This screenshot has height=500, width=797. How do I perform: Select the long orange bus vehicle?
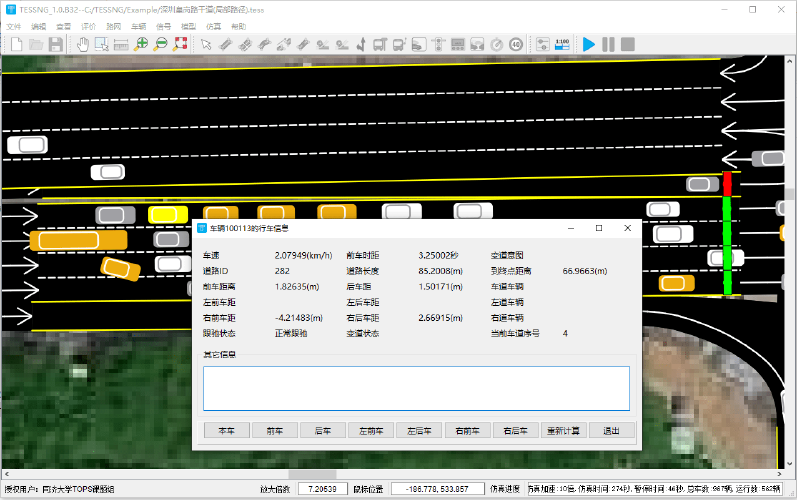point(78,240)
